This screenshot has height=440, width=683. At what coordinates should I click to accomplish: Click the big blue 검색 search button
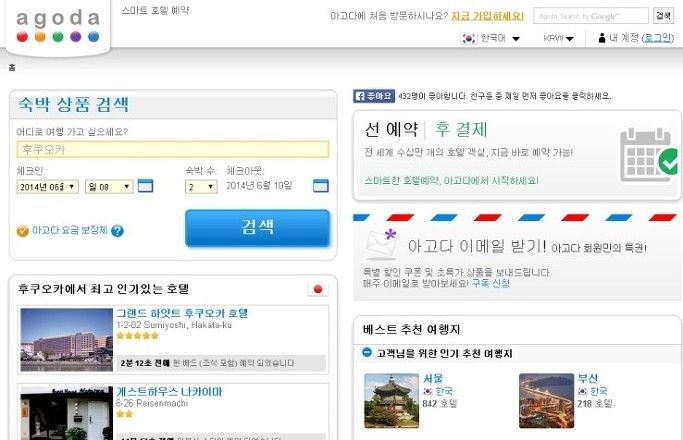(x=257, y=228)
